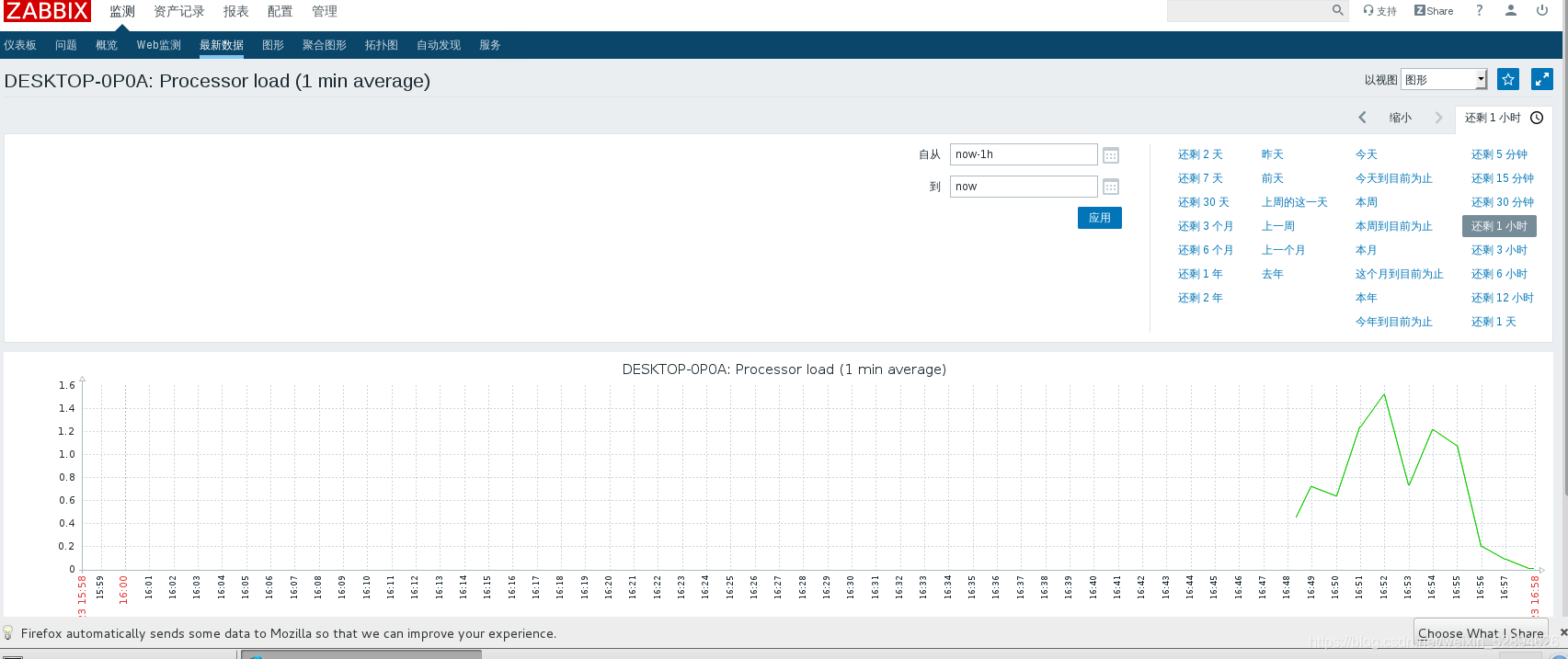This screenshot has height=659, width=1568.
Task: Click the 缩小 zoom out button
Action: (x=1401, y=118)
